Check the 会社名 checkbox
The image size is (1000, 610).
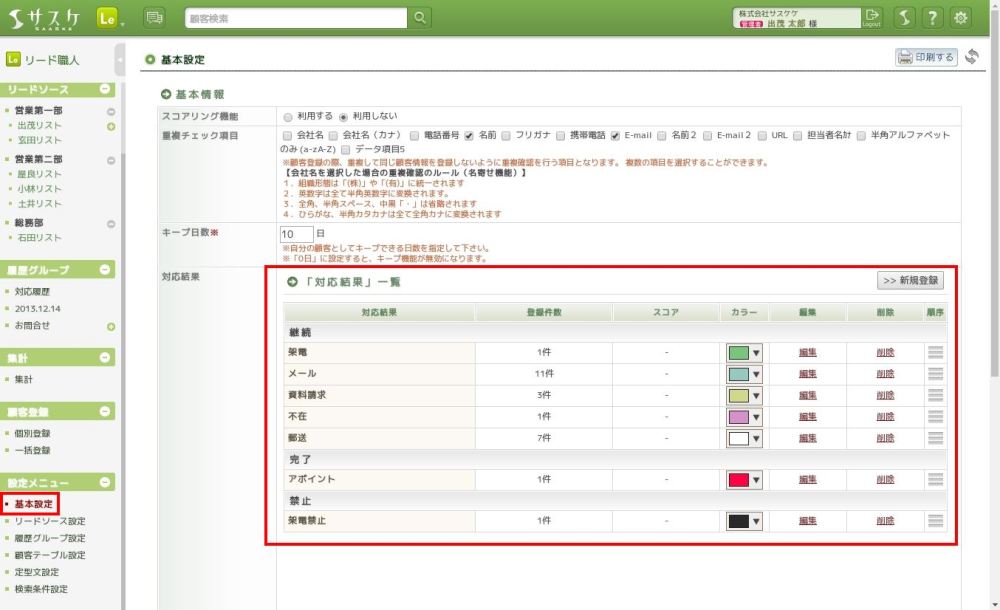(x=288, y=135)
